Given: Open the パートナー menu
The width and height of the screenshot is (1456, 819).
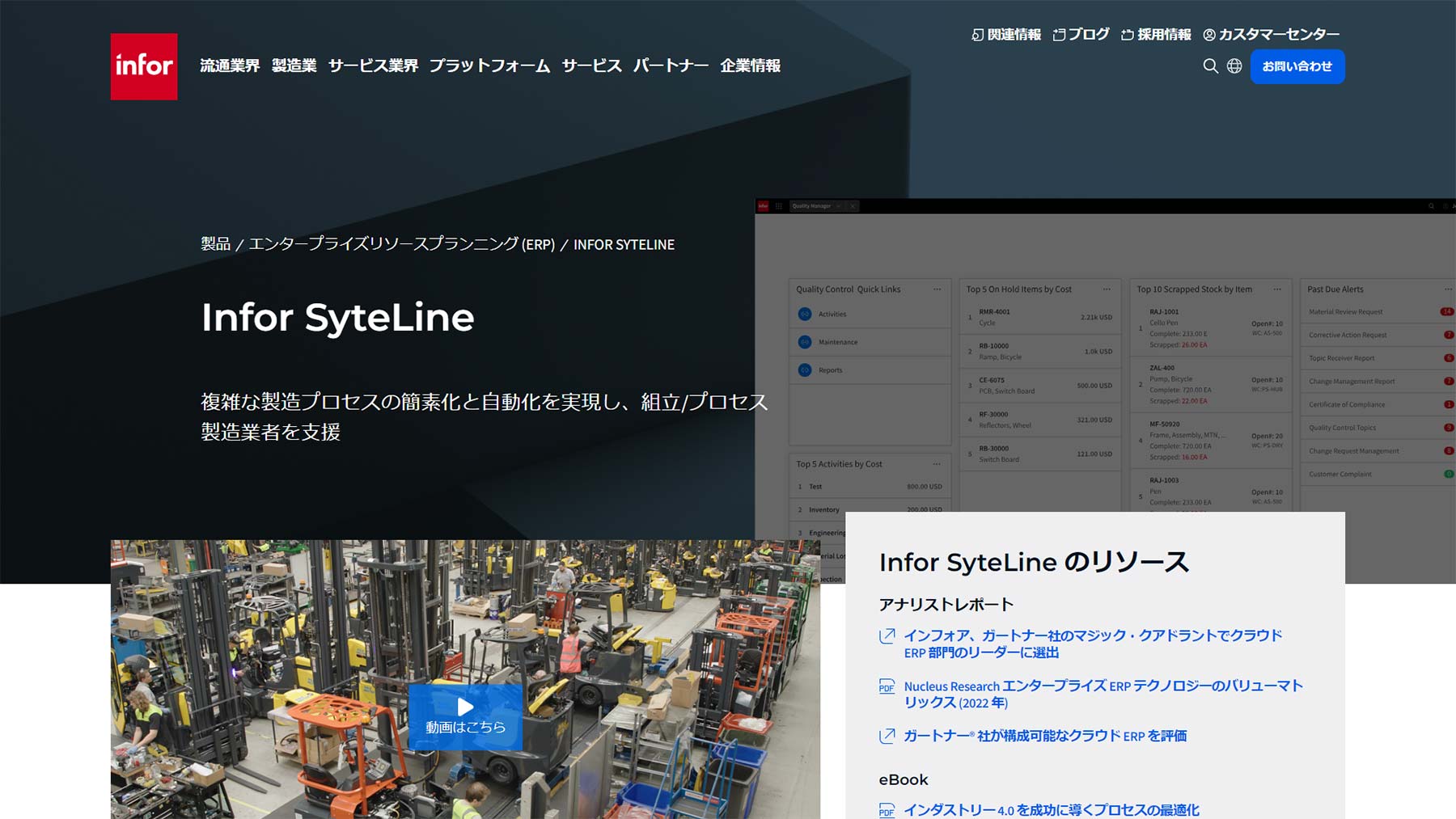Looking at the screenshot, I should (671, 65).
